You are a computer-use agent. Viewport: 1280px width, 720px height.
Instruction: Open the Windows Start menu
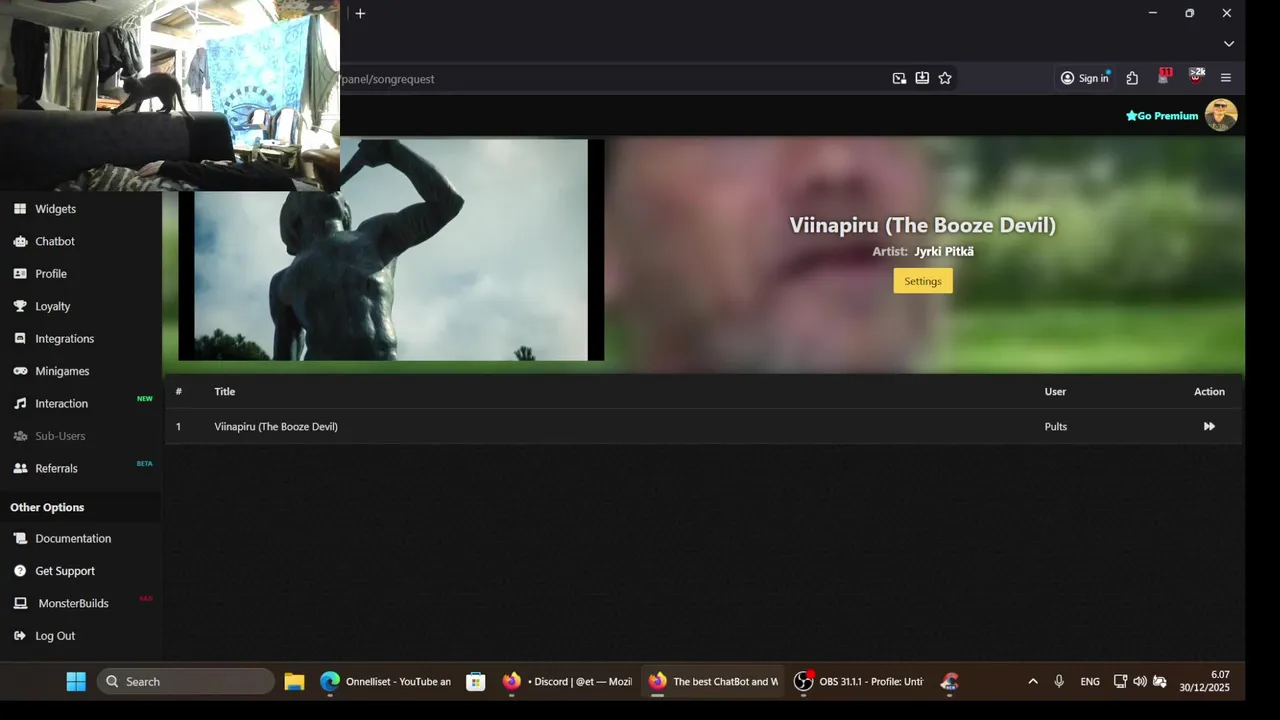point(76,682)
